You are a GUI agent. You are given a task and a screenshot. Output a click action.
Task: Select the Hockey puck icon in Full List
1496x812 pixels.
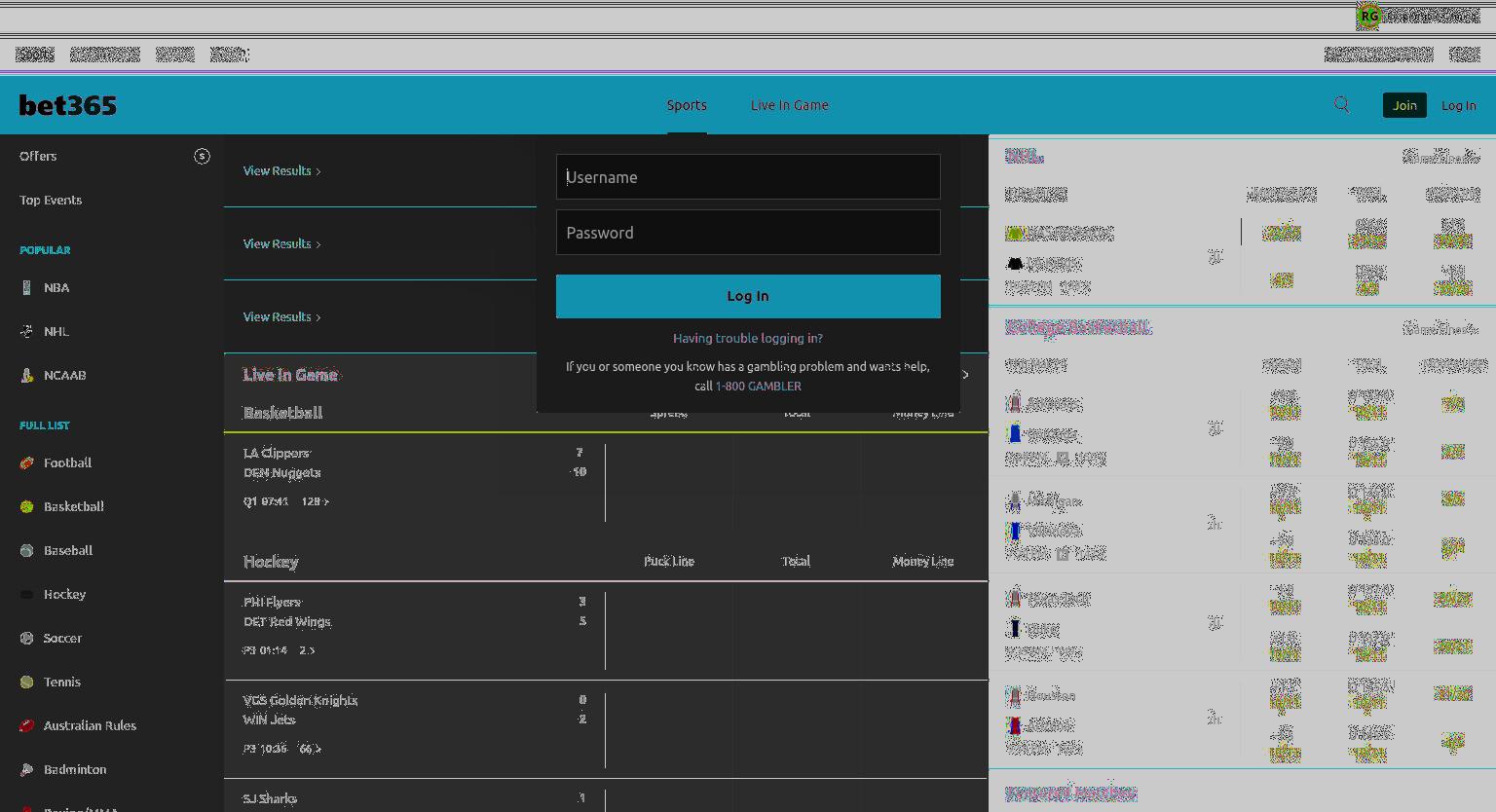pos(26,594)
